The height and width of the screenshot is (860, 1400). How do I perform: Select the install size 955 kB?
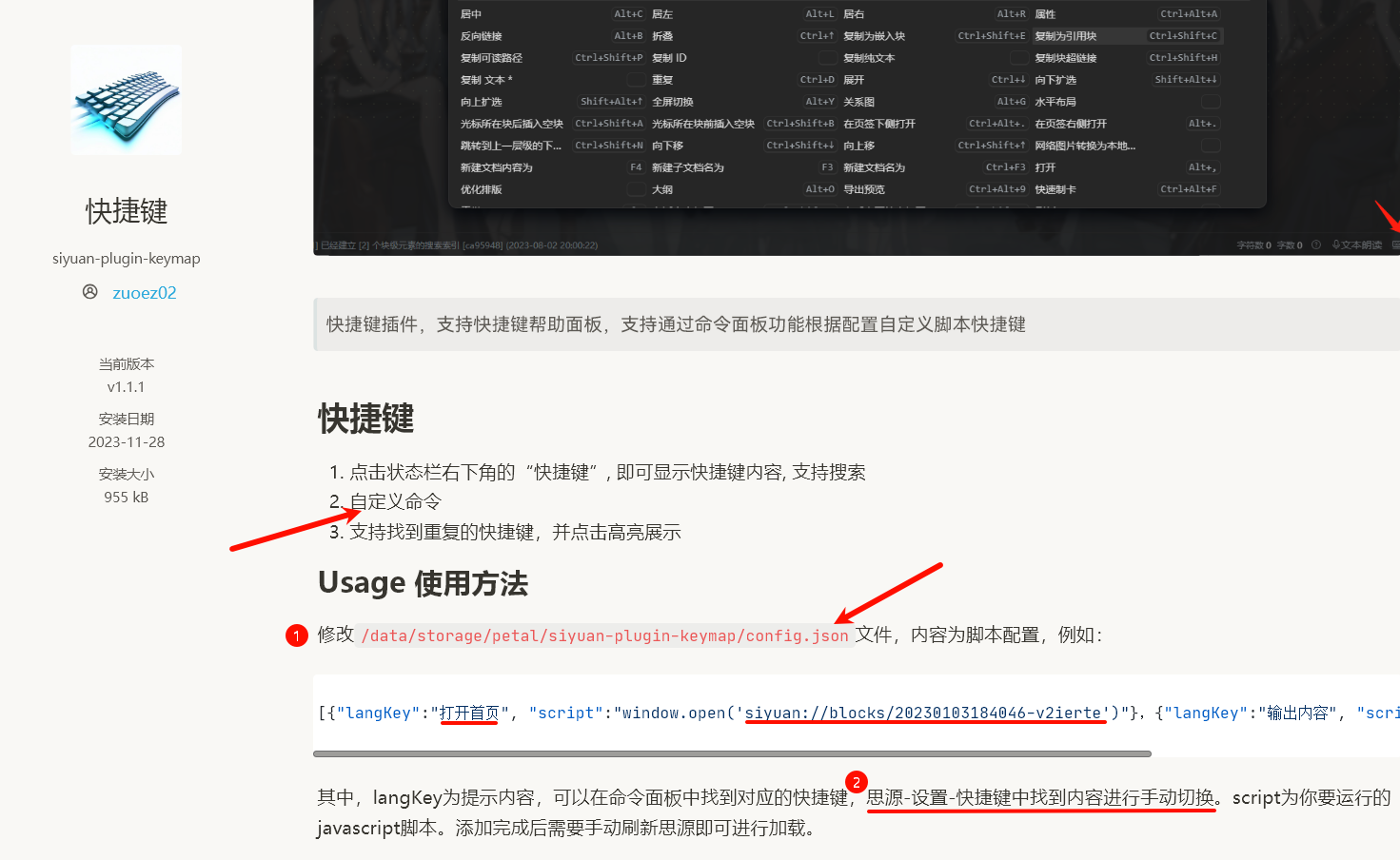127,498
